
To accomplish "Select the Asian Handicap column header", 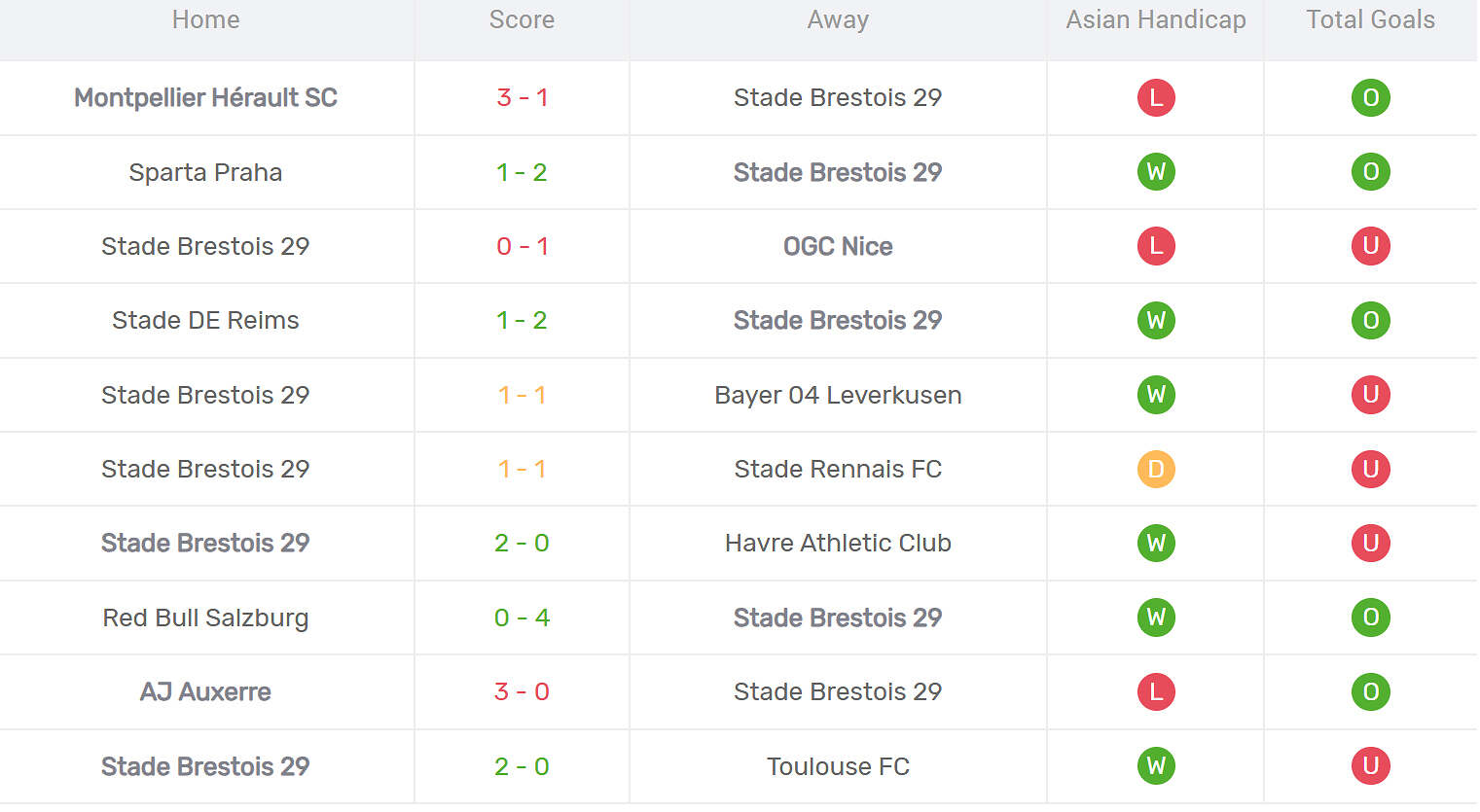I will (1156, 19).
